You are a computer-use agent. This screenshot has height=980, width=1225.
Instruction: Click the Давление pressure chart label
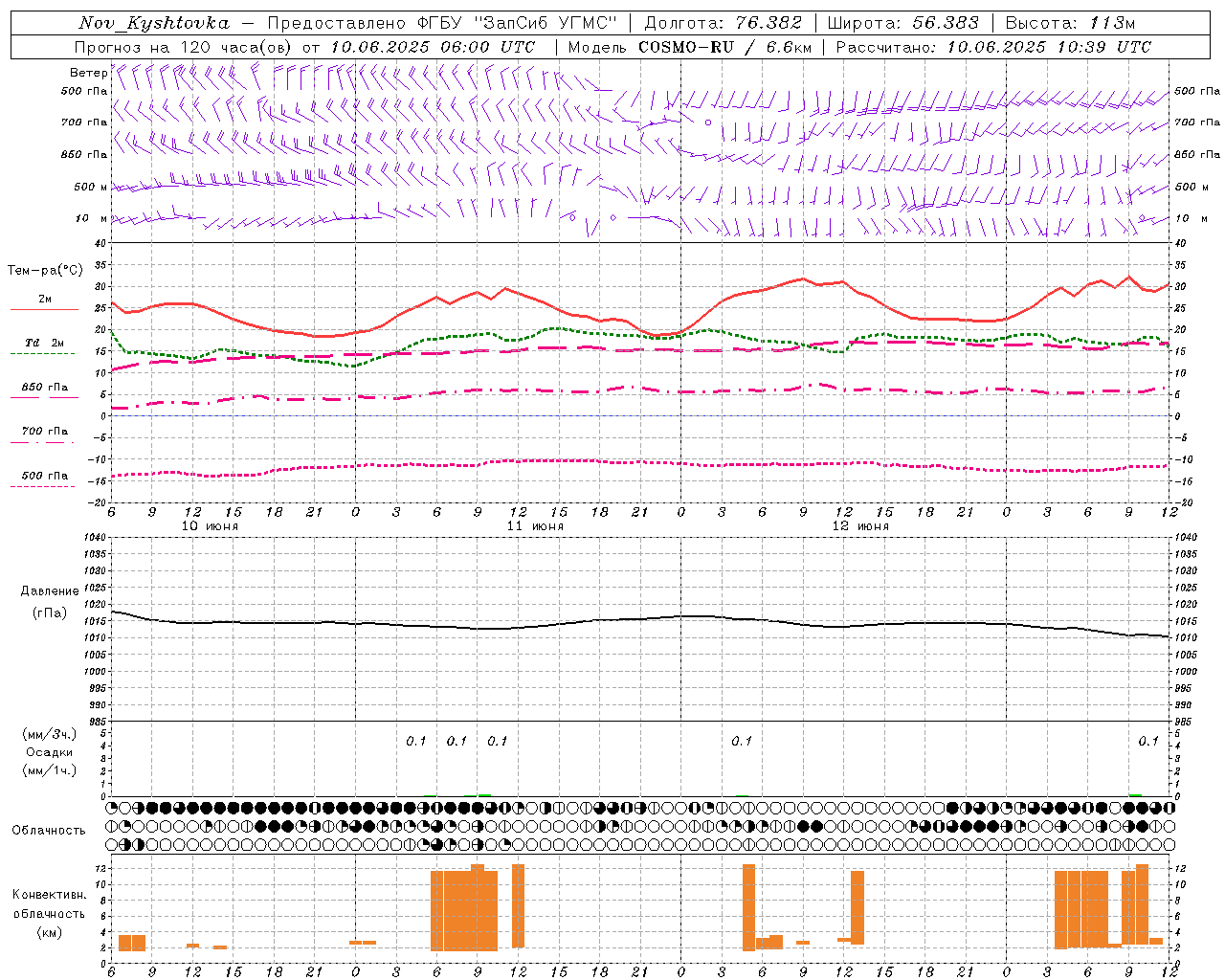49,591
